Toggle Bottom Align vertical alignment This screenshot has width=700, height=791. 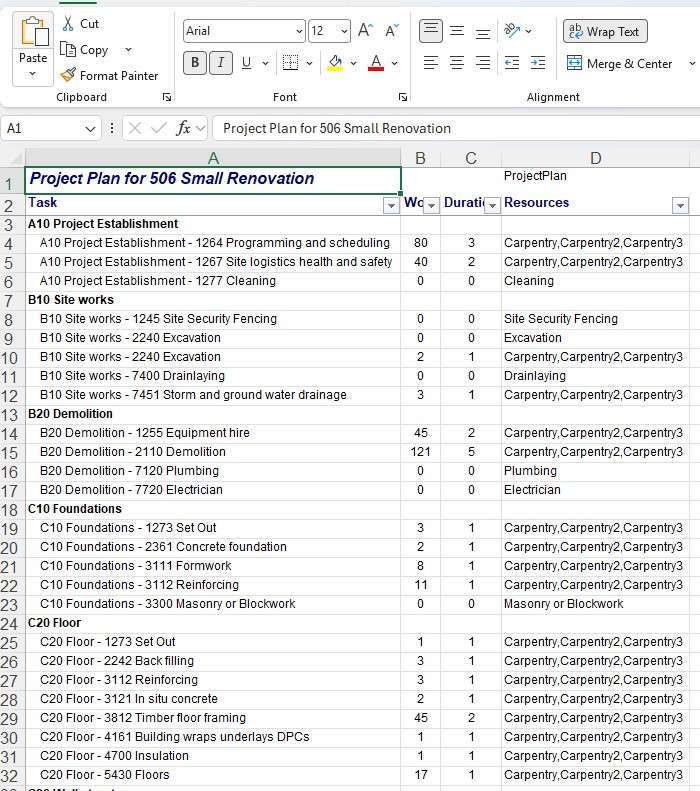point(483,31)
